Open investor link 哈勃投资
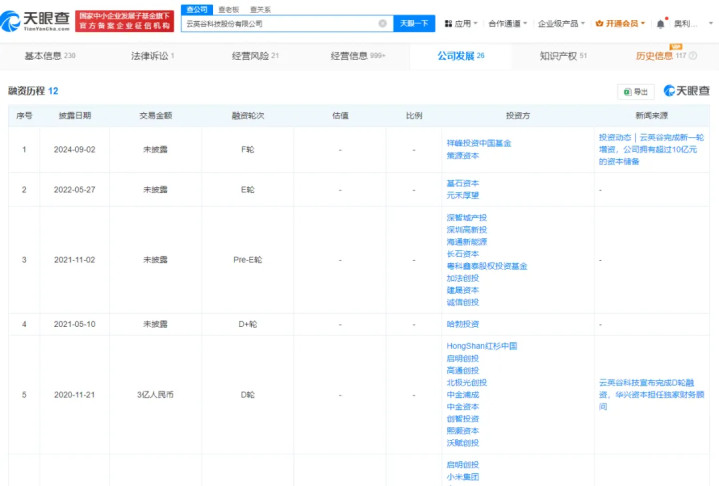 [x=463, y=324]
